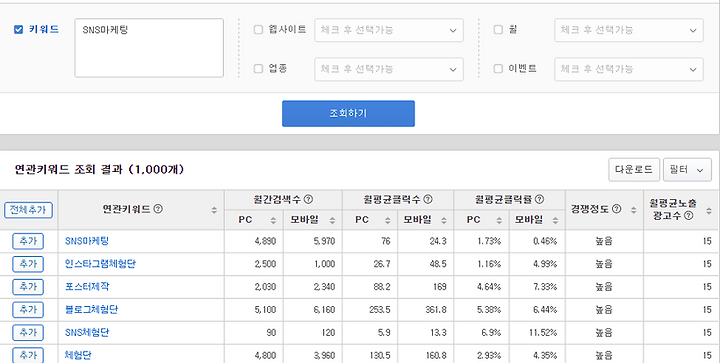This screenshot has width=720, height=363.
Task: Open help icon next to 월간검색수
Action: [309, 199]
